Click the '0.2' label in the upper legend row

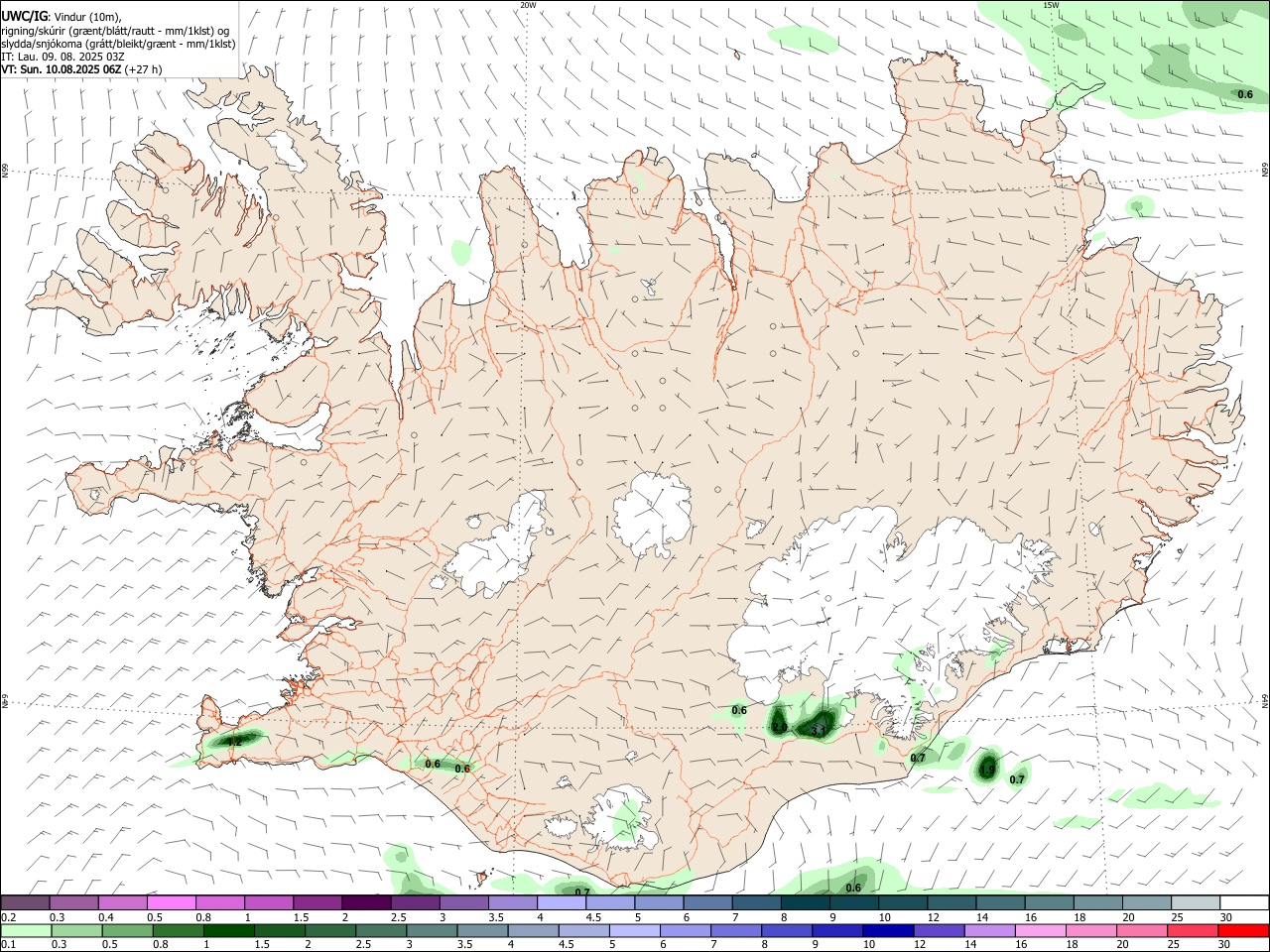9,917
